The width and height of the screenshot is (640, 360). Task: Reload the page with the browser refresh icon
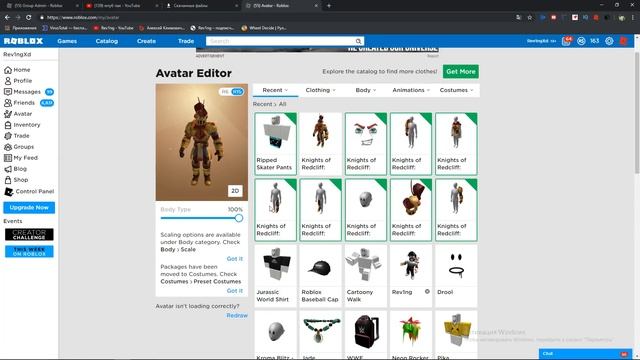(29, 18)
